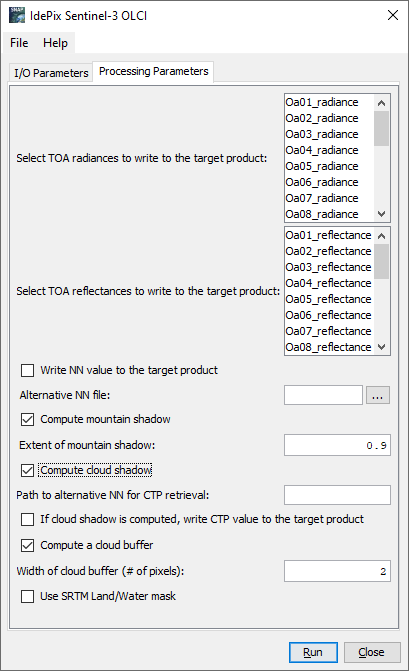The image size is (409, 671).
Task: Switch to the I/O Parameters tab
Action: (x=51, y=73)
